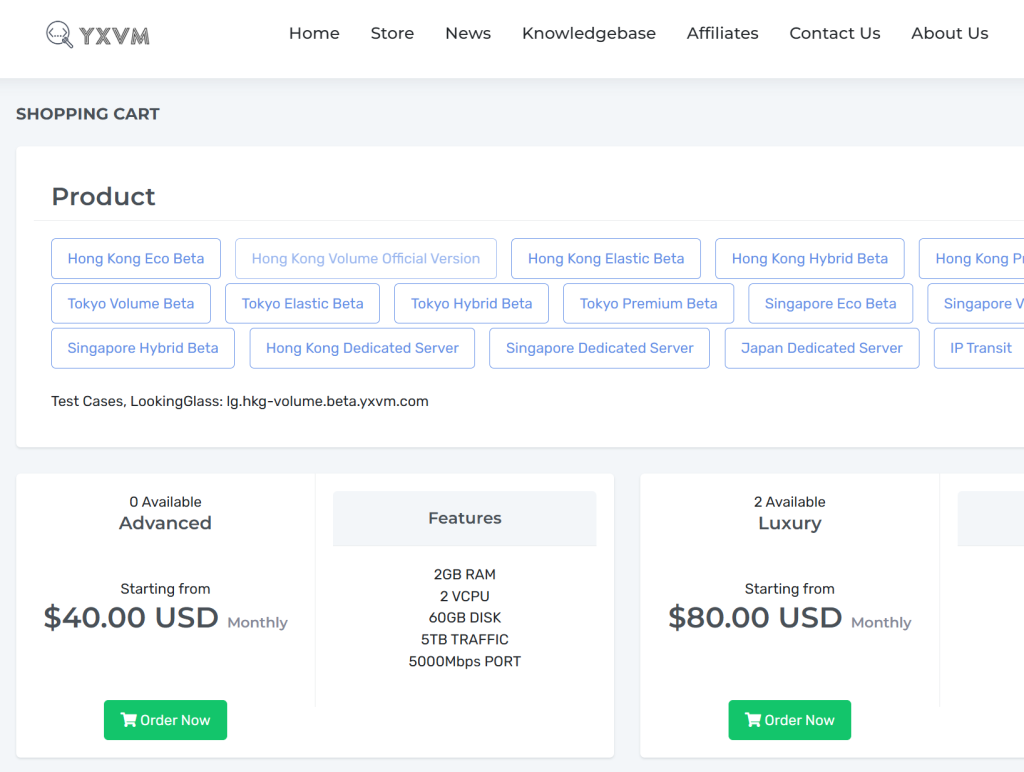Click the '5000Mbps PORT' feature line

[465, 662]
